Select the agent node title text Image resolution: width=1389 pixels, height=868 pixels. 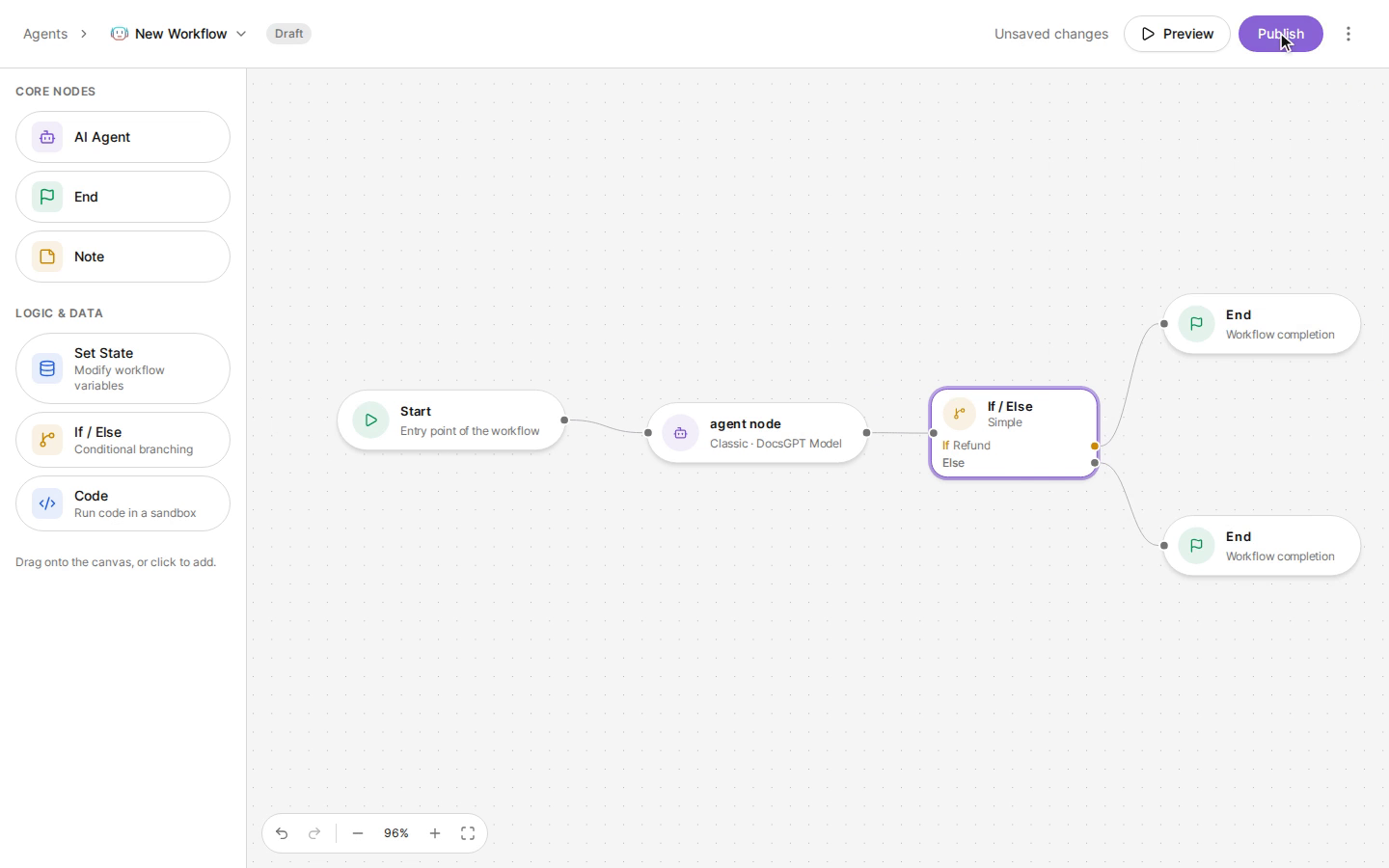point(746,424)
